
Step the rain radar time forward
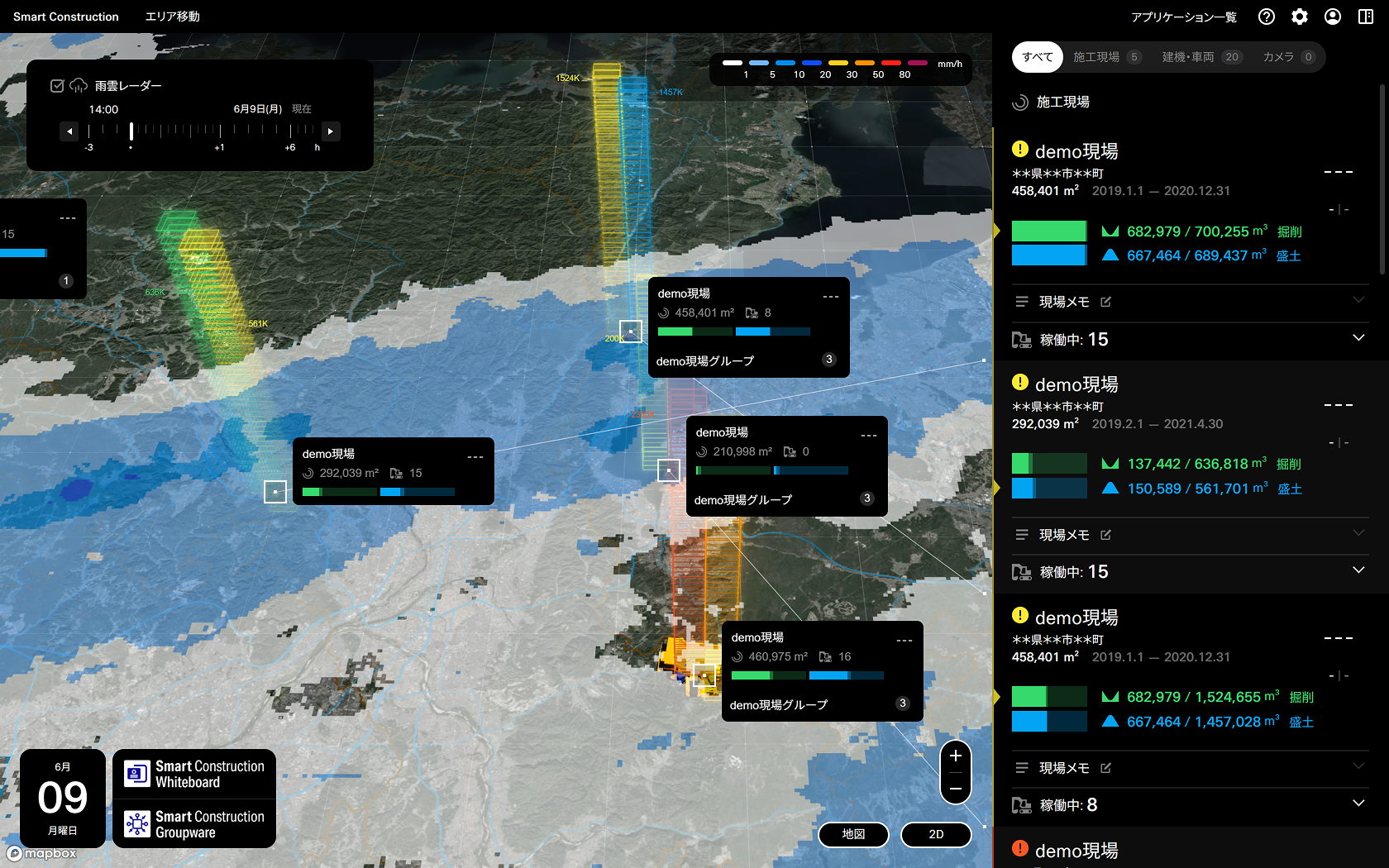[331, 131]
